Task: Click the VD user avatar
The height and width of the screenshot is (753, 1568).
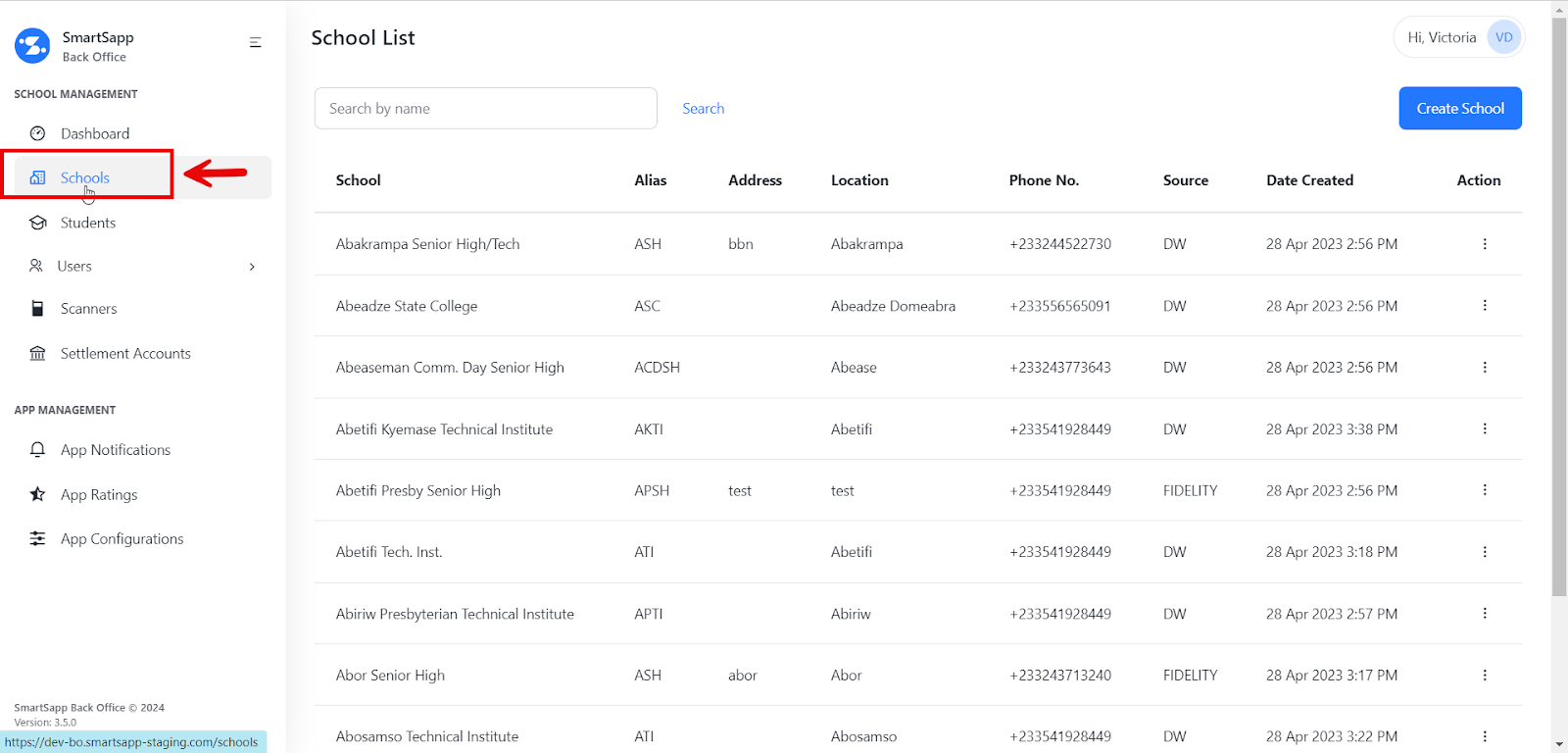Action: [x=1503, y=37]
